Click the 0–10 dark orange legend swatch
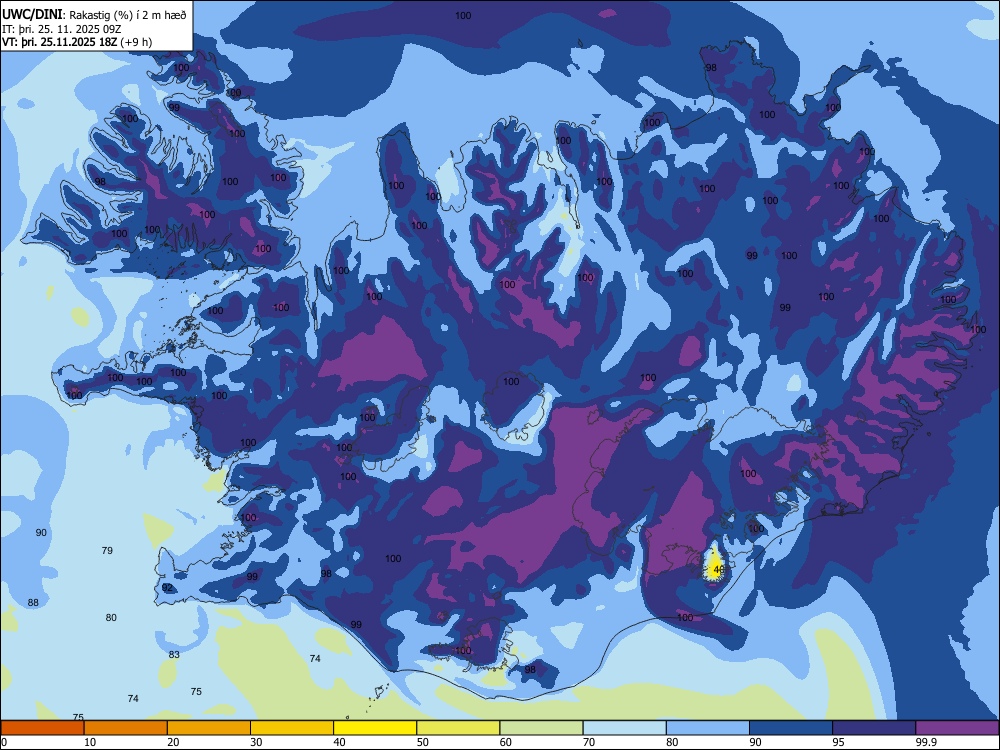 tap(43, 728)
